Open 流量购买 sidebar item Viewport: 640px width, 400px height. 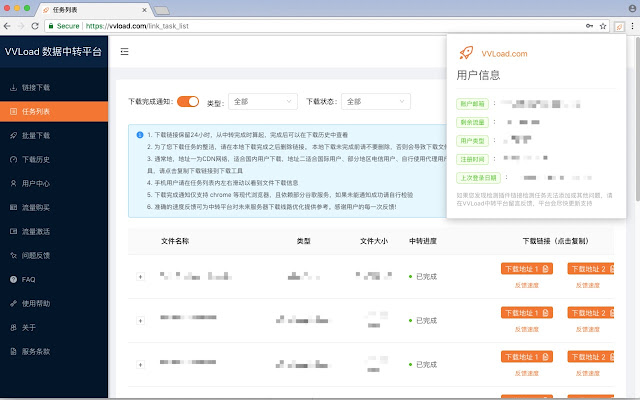click(54, 207)
